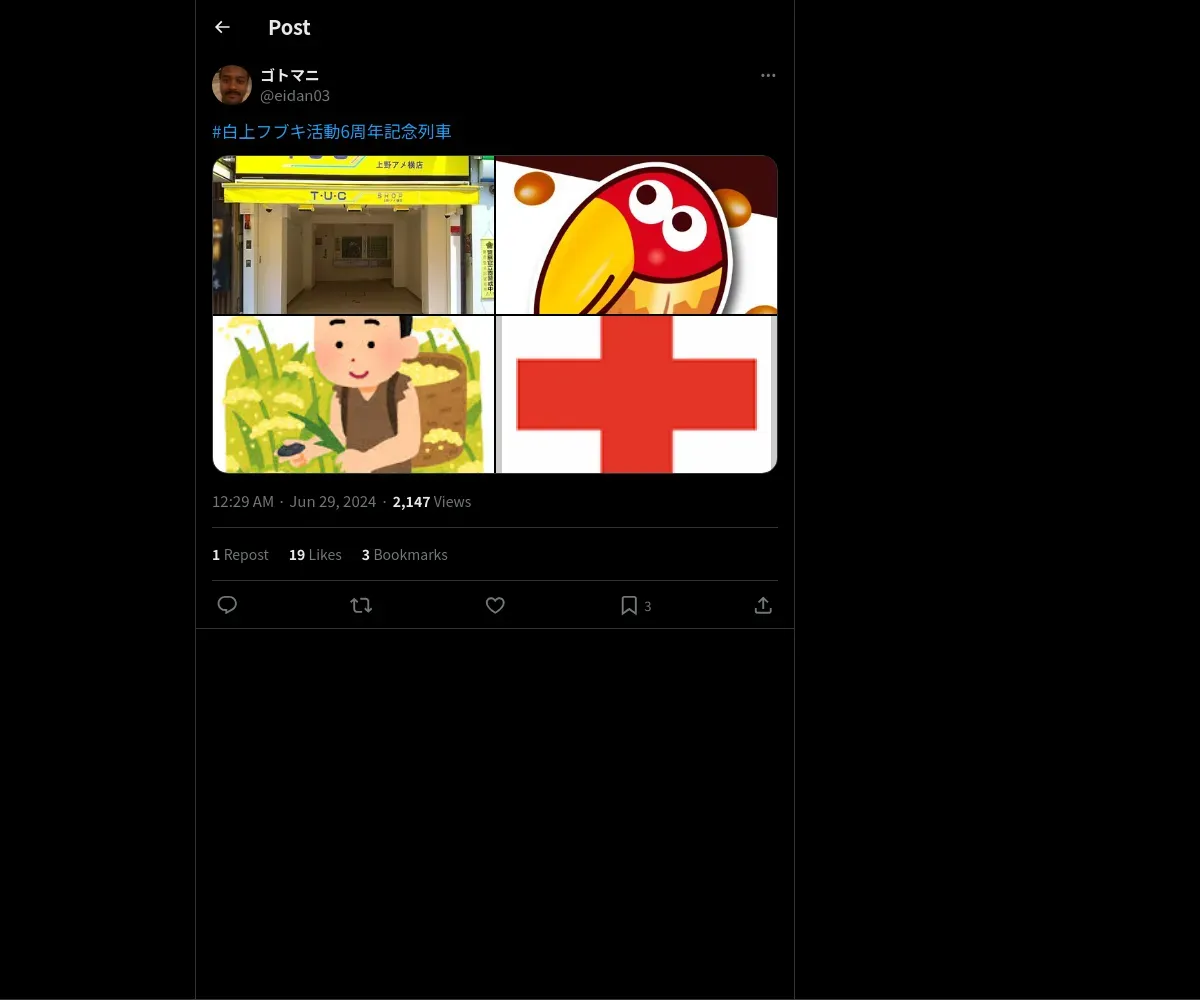Open the #白上フブキ活動6周年記念列車 hashtag

pos(332,132)
